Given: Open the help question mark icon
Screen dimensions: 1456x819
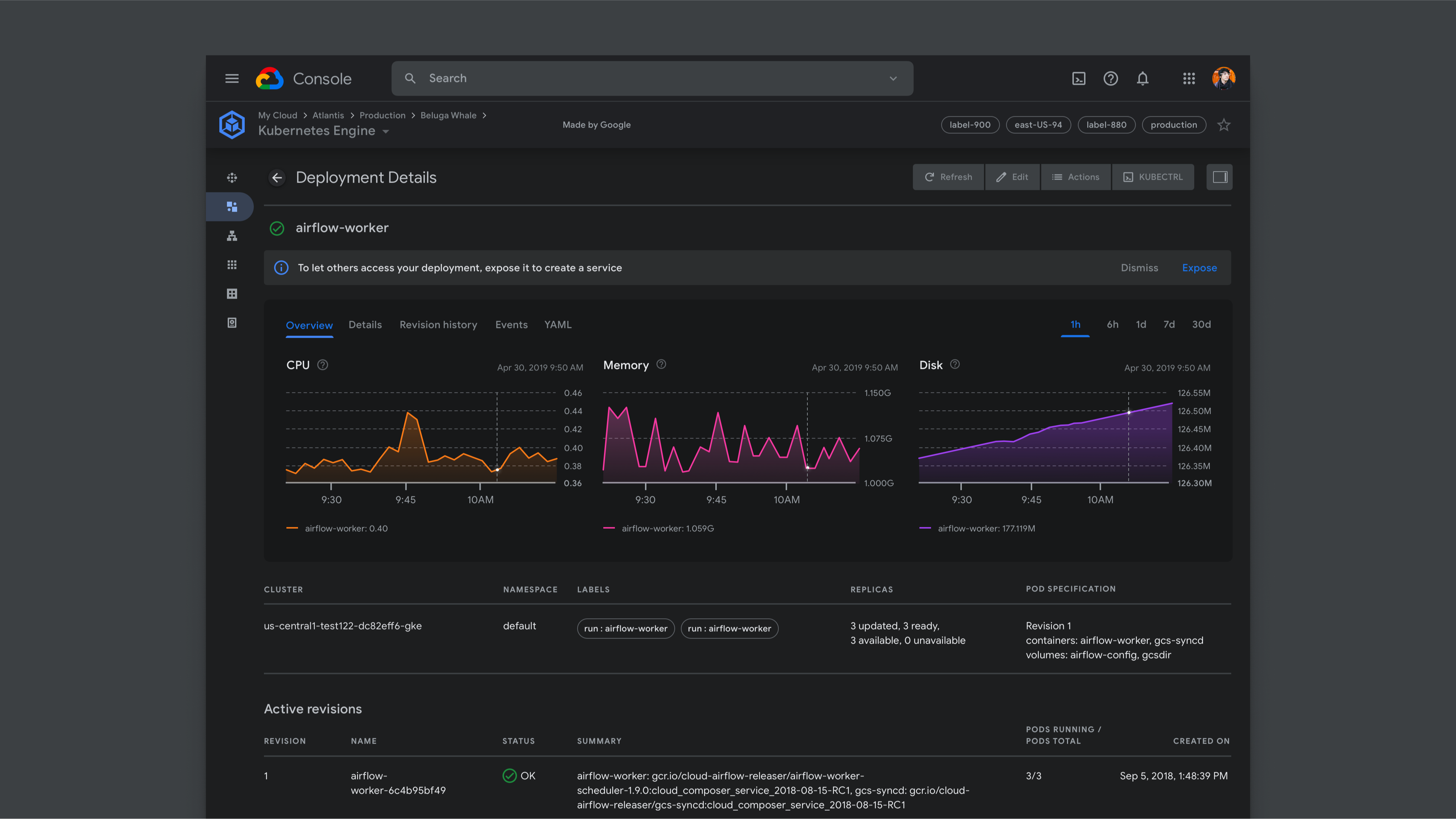Looking at the screenshot, I should 1110,79.
